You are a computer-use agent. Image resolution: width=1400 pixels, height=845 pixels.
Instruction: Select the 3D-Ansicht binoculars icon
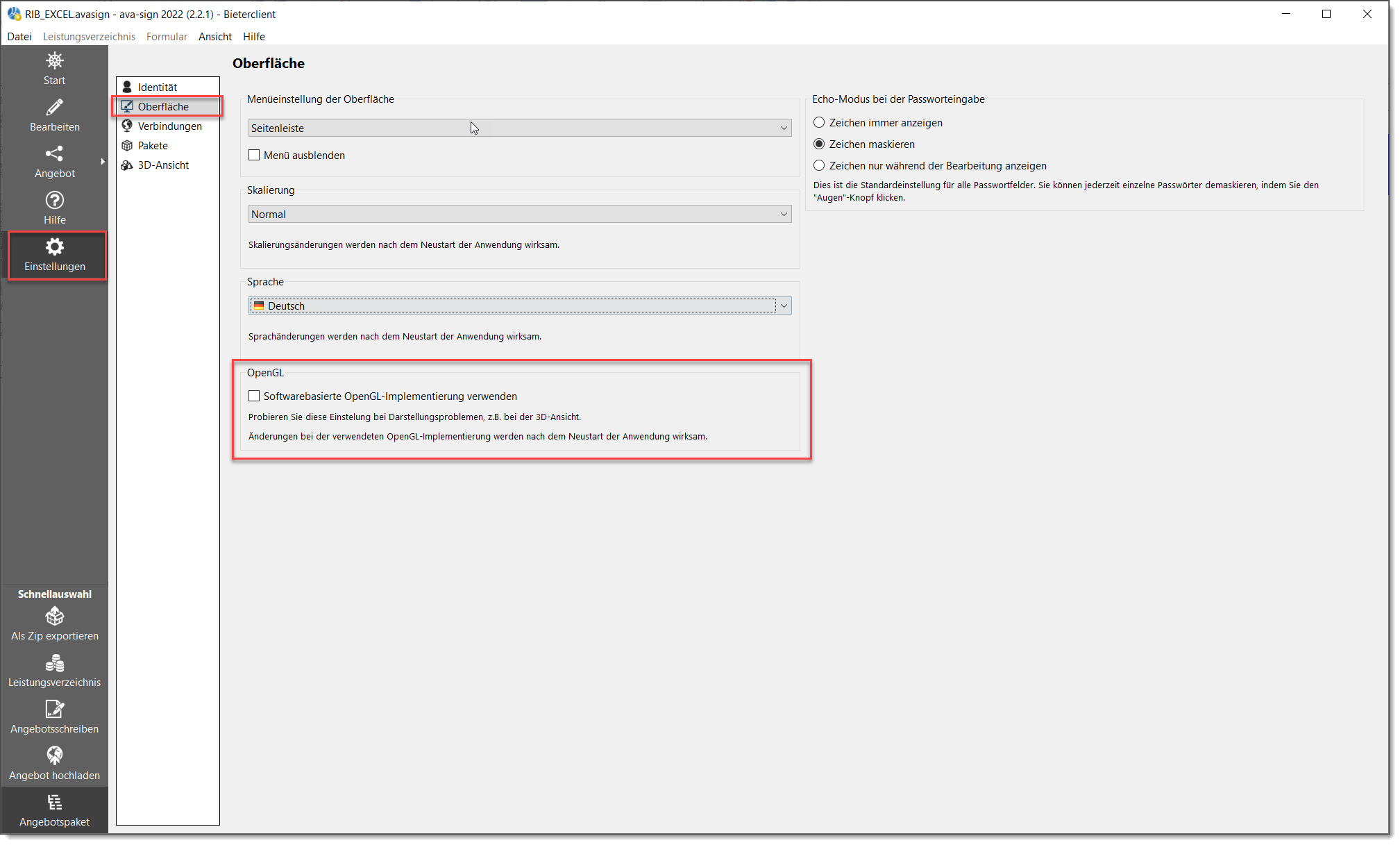coord(127,165)
